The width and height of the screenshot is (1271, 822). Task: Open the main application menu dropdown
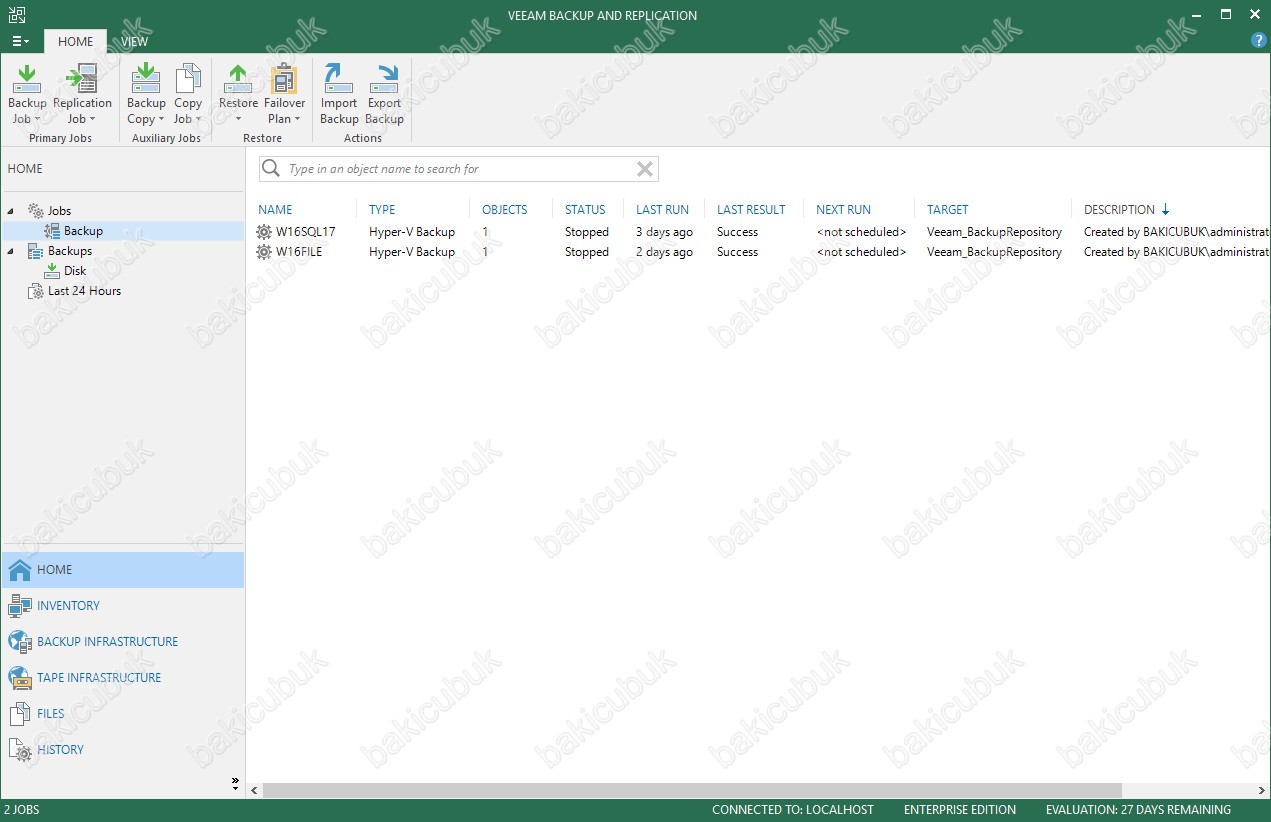point(20,41)
